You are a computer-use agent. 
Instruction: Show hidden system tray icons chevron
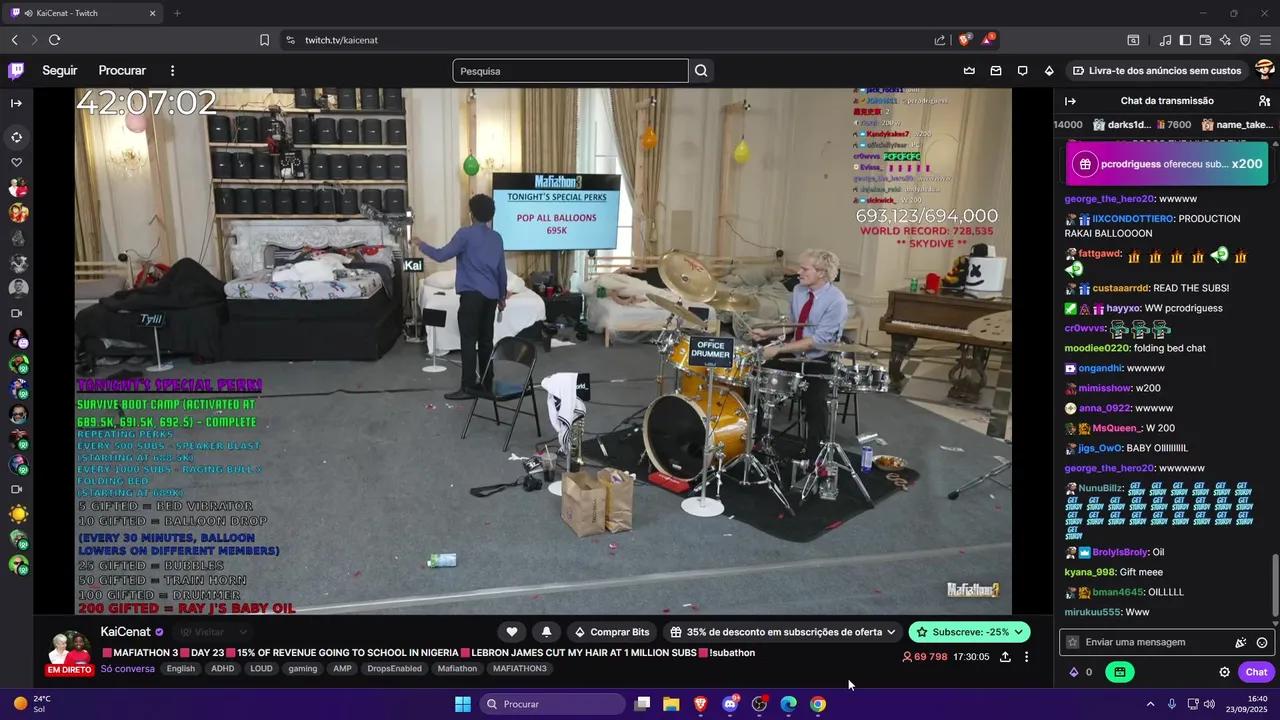pos(1150,704)
